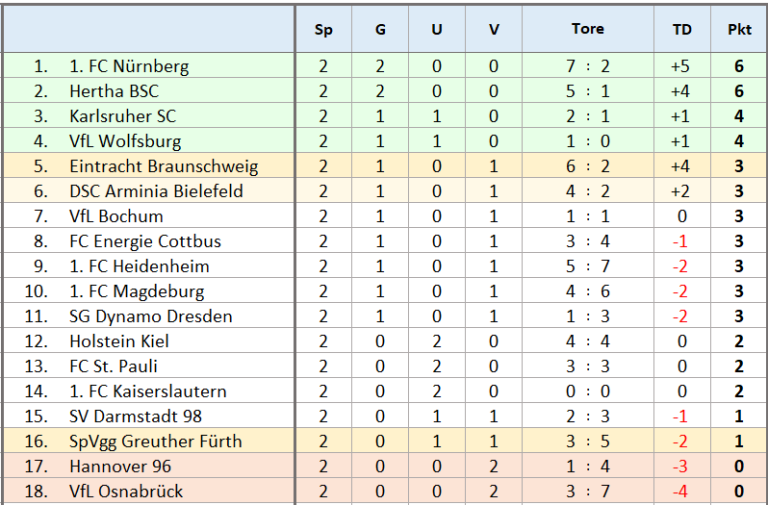Select the Tore column header
Screen dimensions: 768x505
point(588,29)
